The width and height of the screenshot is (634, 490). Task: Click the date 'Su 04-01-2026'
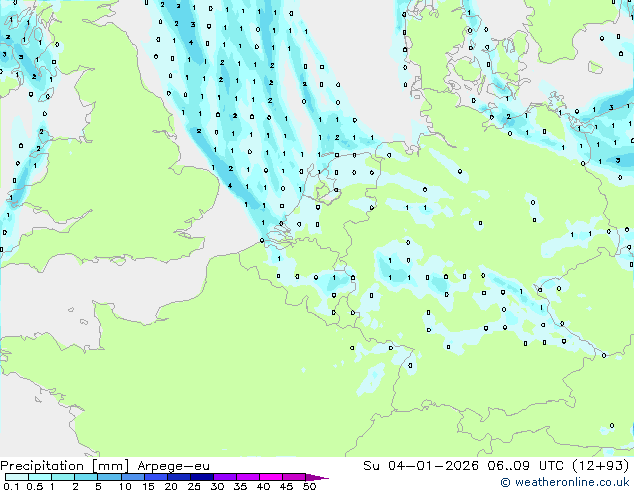click(421, 466)
